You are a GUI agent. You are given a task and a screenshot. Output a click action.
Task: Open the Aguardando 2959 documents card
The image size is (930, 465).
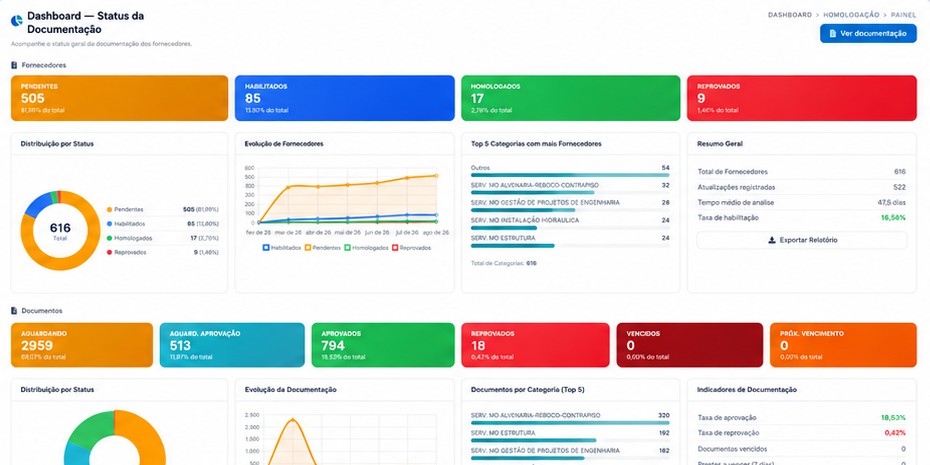(x=82, y=345)
